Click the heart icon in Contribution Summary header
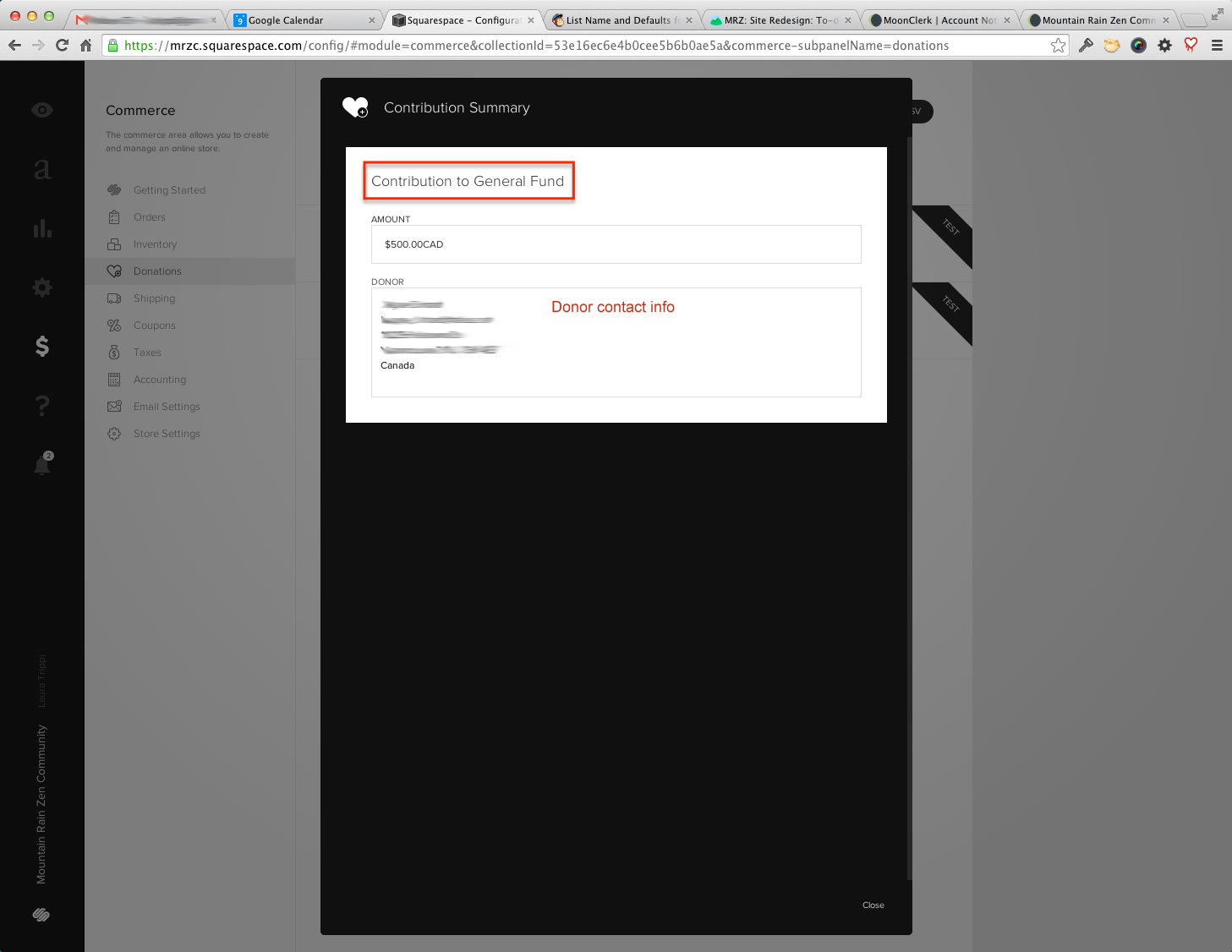The image size is (1232, 952). pyautogui.click(x=355, y=107)
